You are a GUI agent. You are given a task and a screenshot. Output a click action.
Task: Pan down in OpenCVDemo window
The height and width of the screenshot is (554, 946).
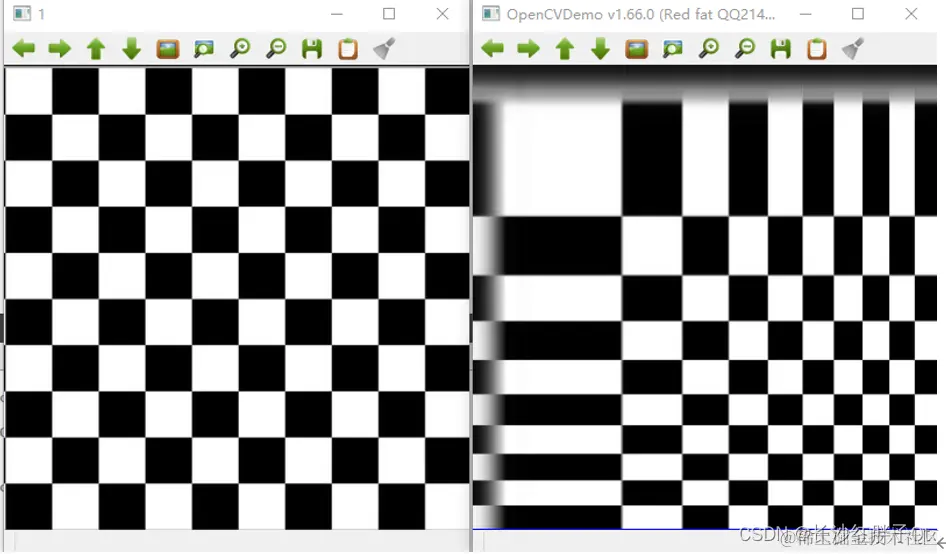600,48
